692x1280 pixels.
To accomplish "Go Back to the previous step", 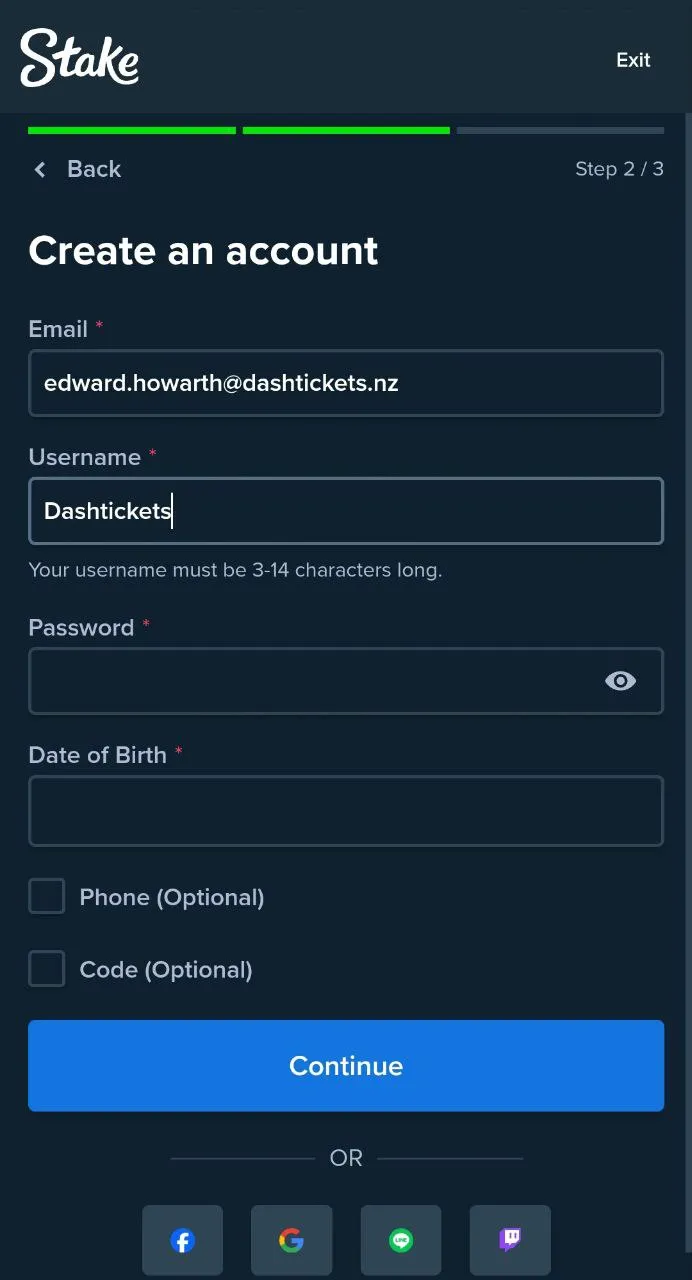I will (93, 170).
